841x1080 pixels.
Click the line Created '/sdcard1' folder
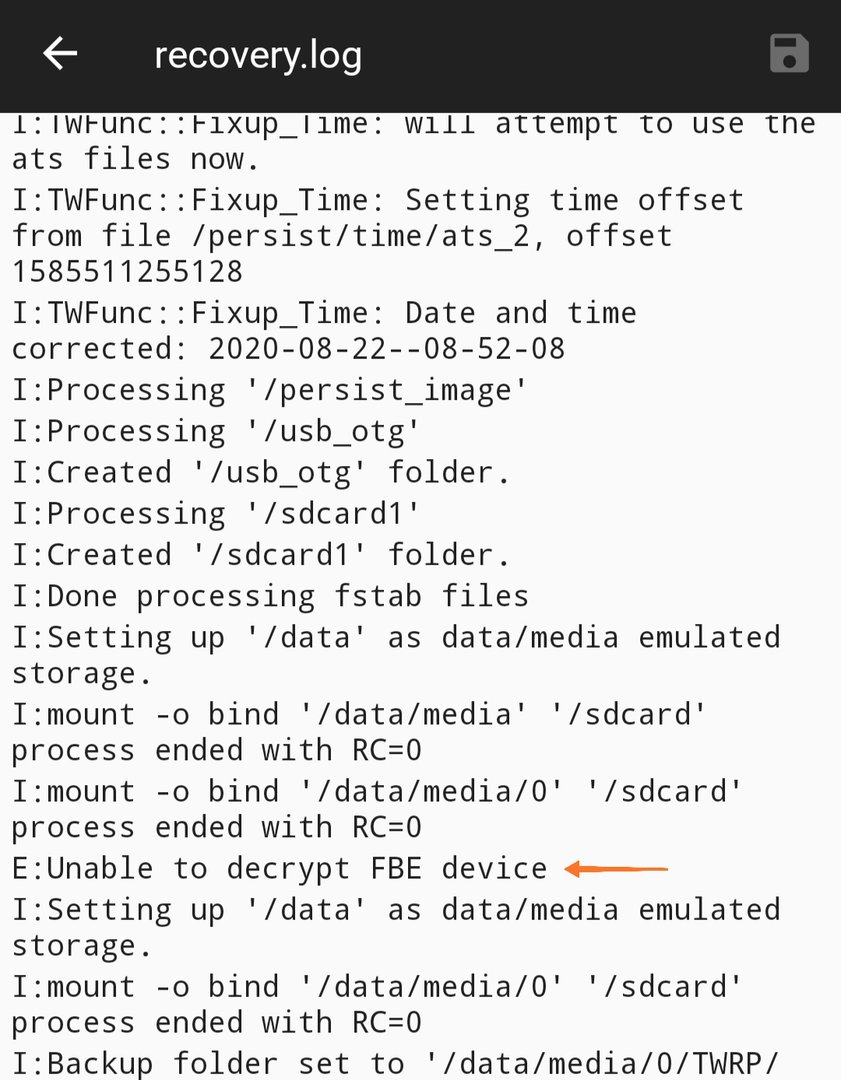click(x=261, y=555)
